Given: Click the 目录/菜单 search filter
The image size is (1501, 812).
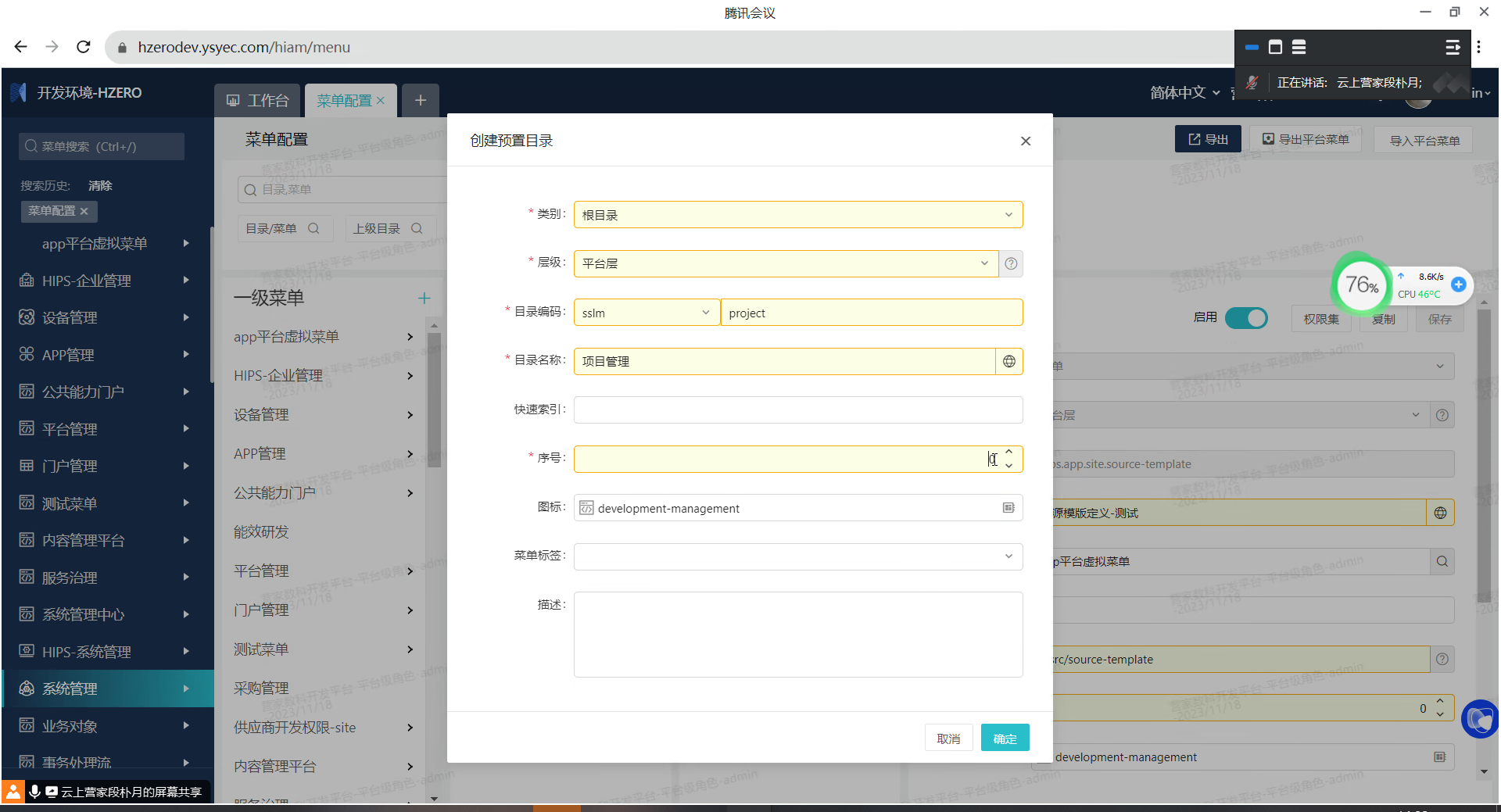Looking at the screenshot, I should (x=285, y=228).
